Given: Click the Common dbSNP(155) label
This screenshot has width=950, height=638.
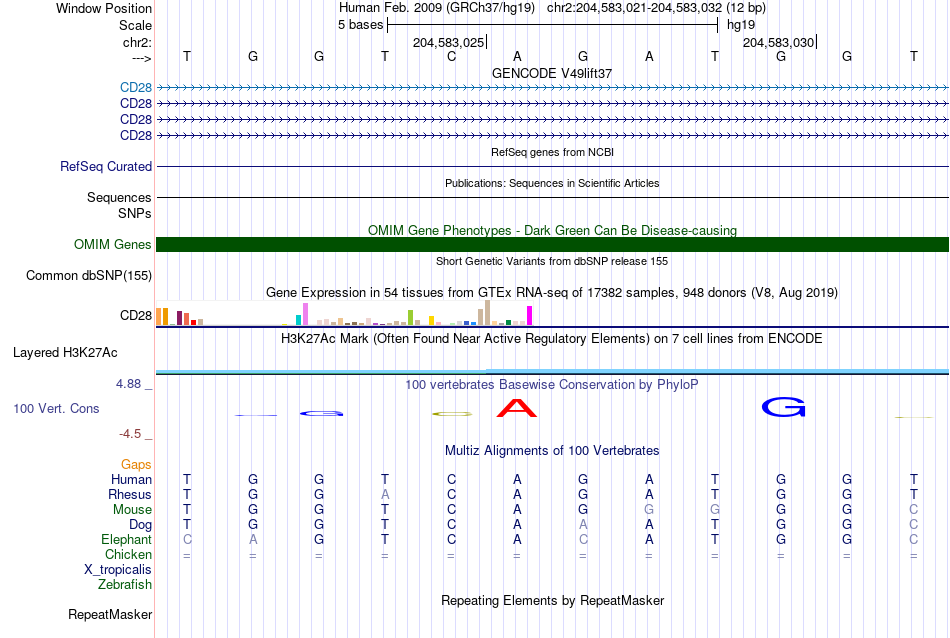Looking at the screenshot, I should point(88,276).
